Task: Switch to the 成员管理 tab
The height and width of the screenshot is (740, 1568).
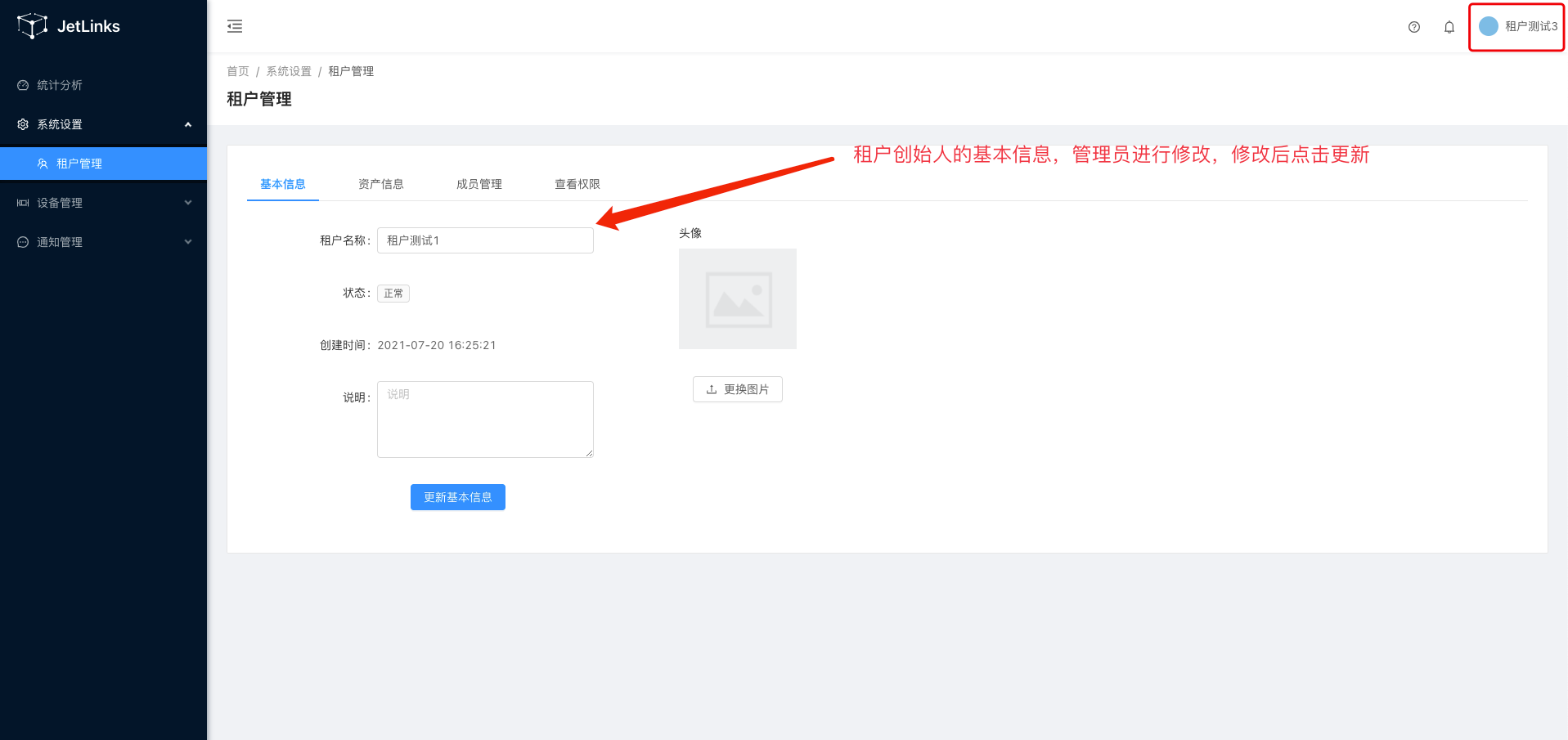Action: point(479,184)
